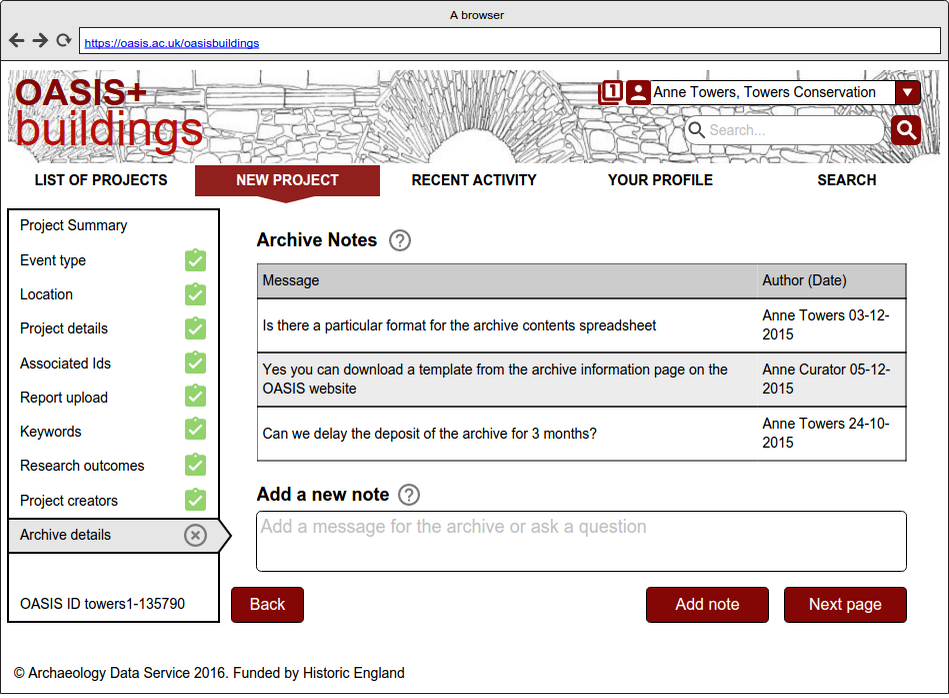Click the Associated Ids green checkmark
This screenshot has height=698, width=949.
[x=195, y=363]
